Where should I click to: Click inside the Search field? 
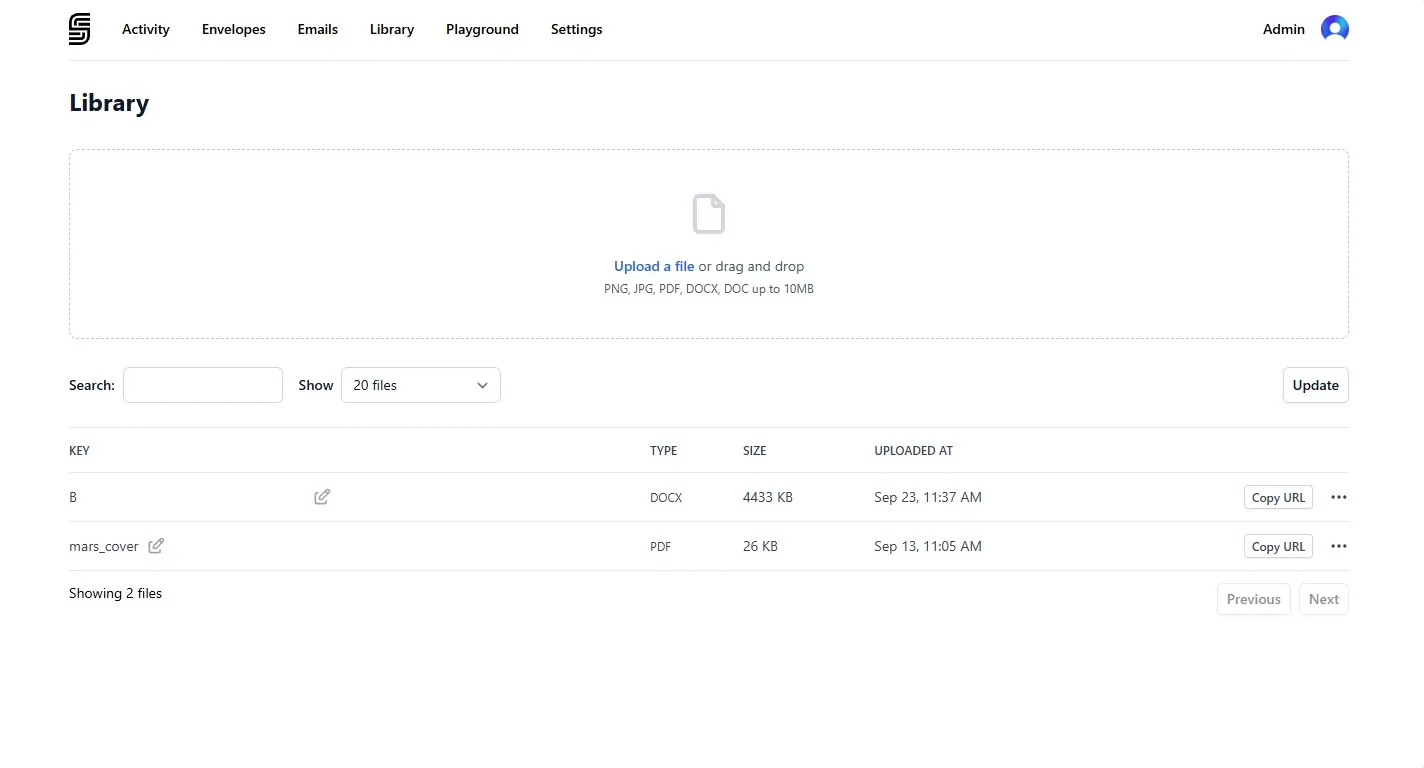[202, 385]
